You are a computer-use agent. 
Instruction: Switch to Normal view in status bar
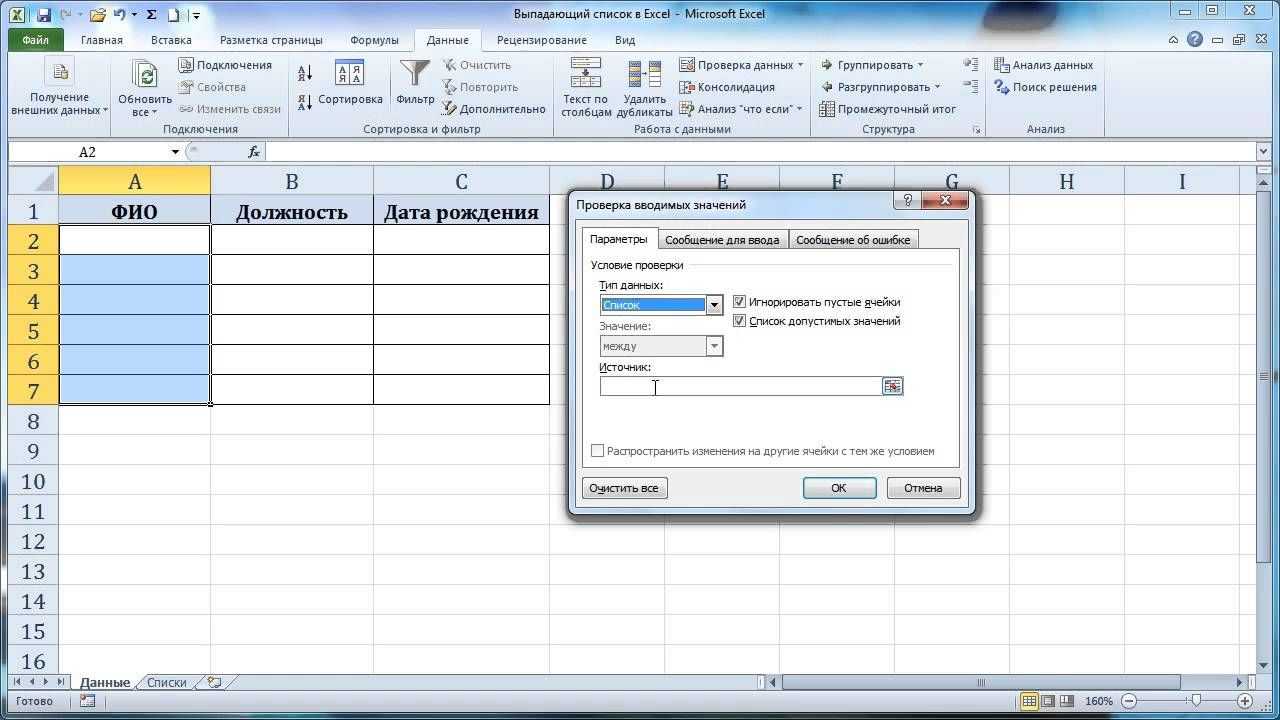coord(1029,701)
